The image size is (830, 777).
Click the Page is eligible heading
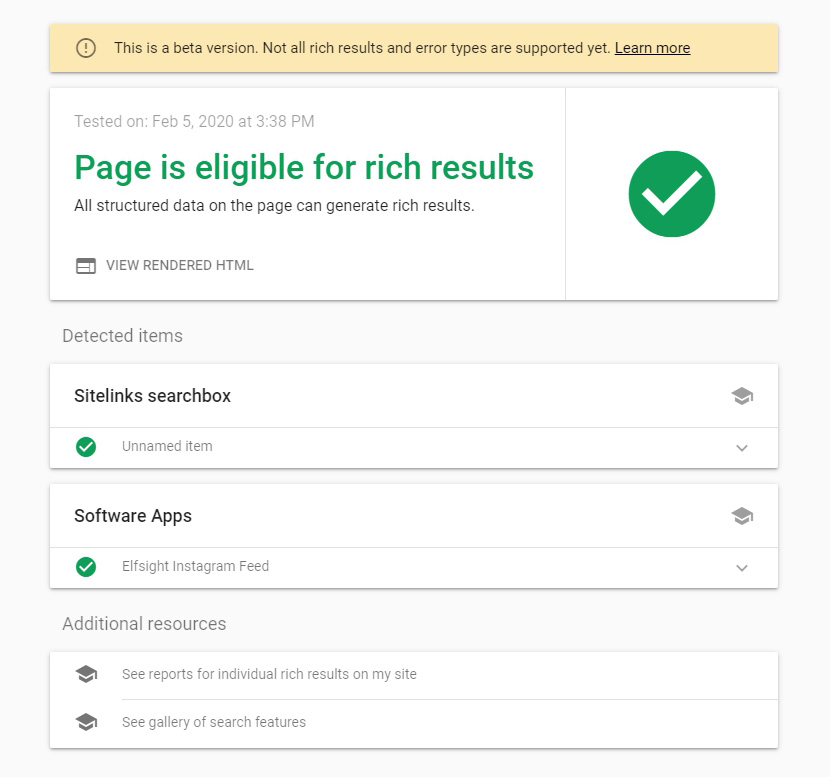pos(304,167)
